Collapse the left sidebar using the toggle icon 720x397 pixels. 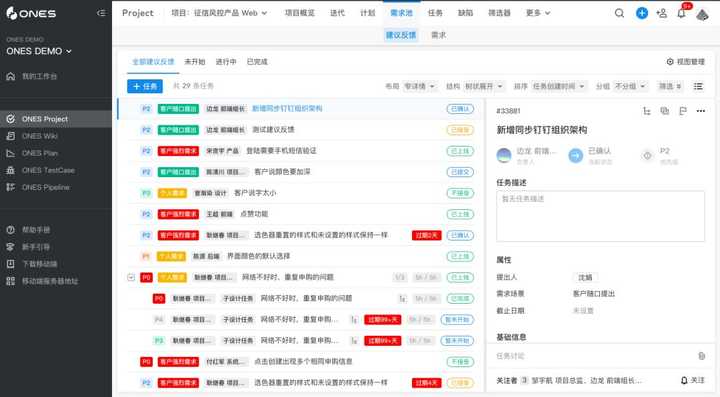(x=101, y=13)
